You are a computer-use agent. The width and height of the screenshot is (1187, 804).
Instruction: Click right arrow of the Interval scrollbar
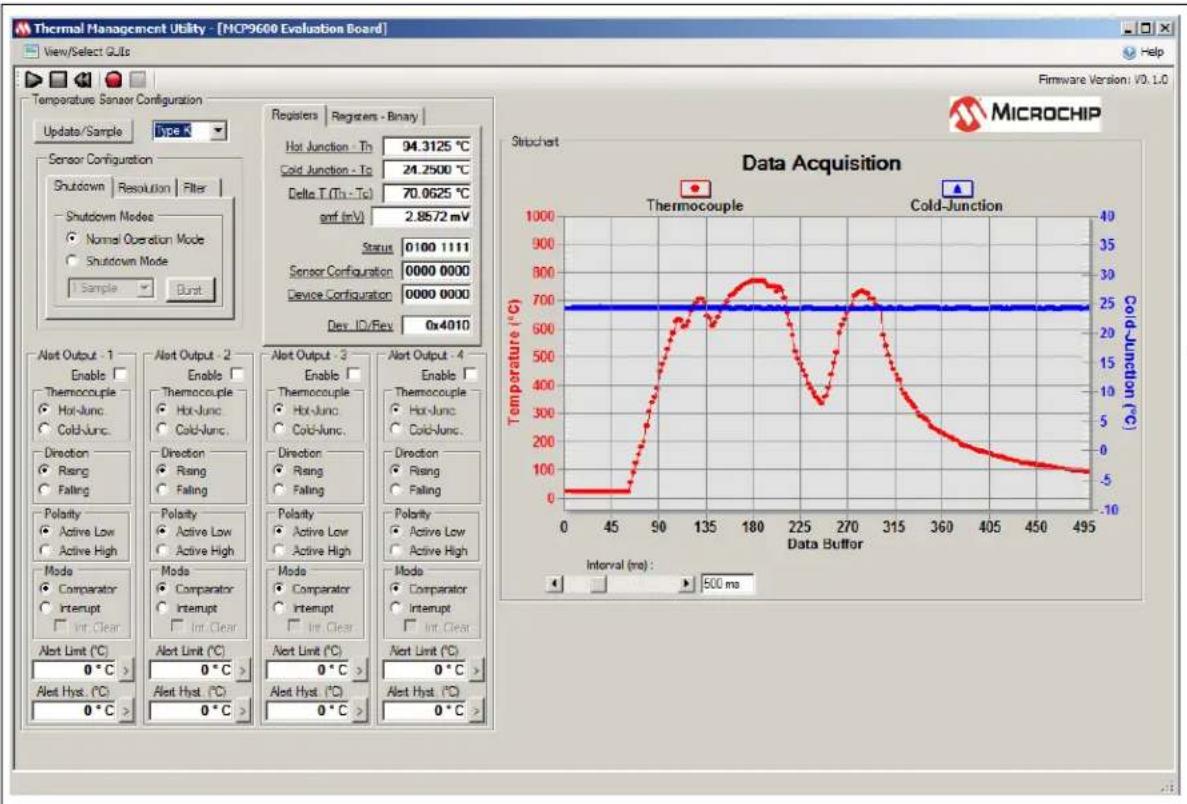point(686,584)
